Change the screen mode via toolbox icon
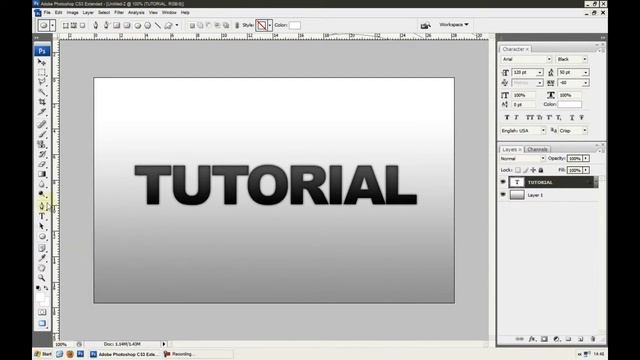The height and width of the screenshot is (360, 640). coord(42,323)
